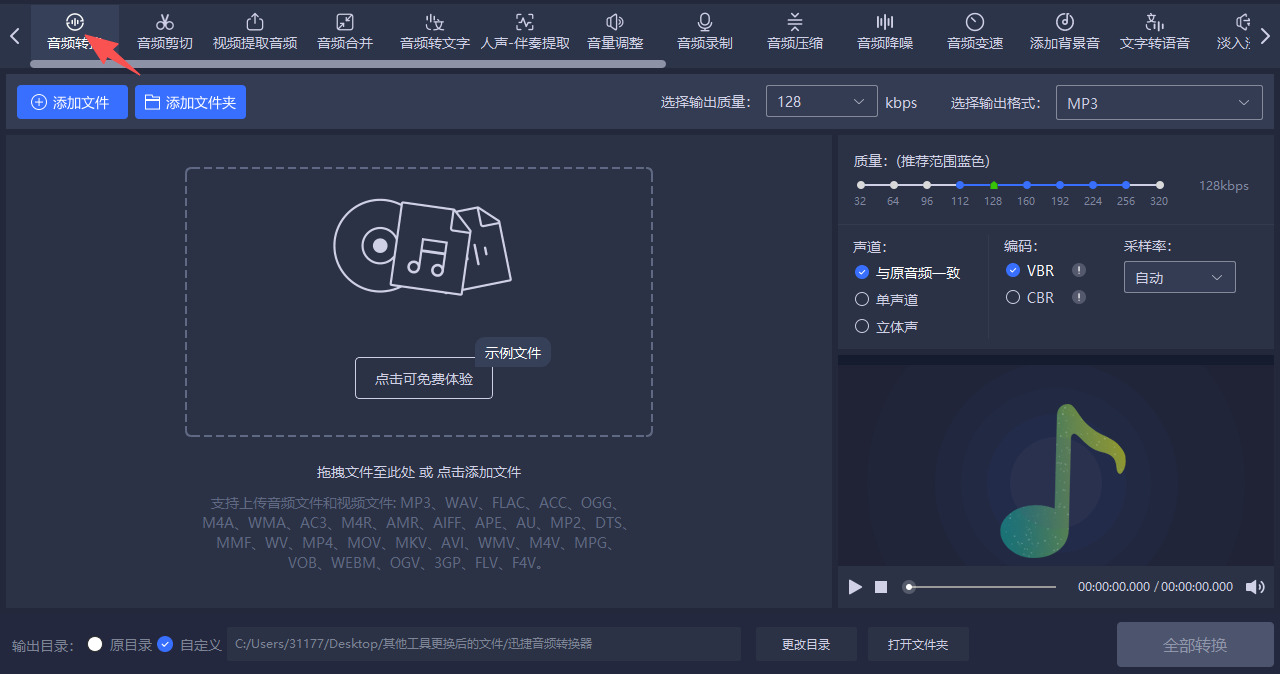Select the 音频录制 recording tool
The image size is (1280, 674).
click(704, 31)
